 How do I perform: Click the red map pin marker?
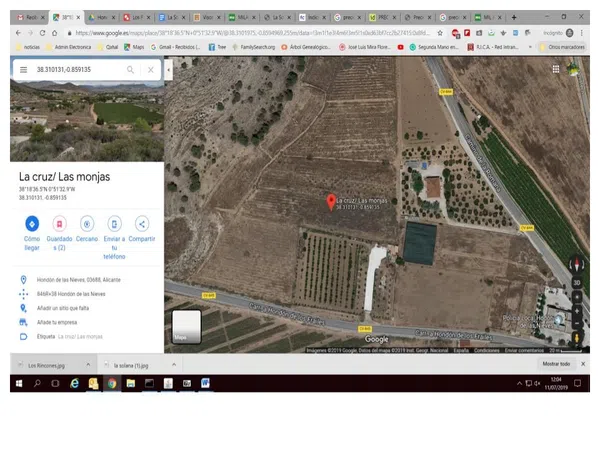point(332,202)
